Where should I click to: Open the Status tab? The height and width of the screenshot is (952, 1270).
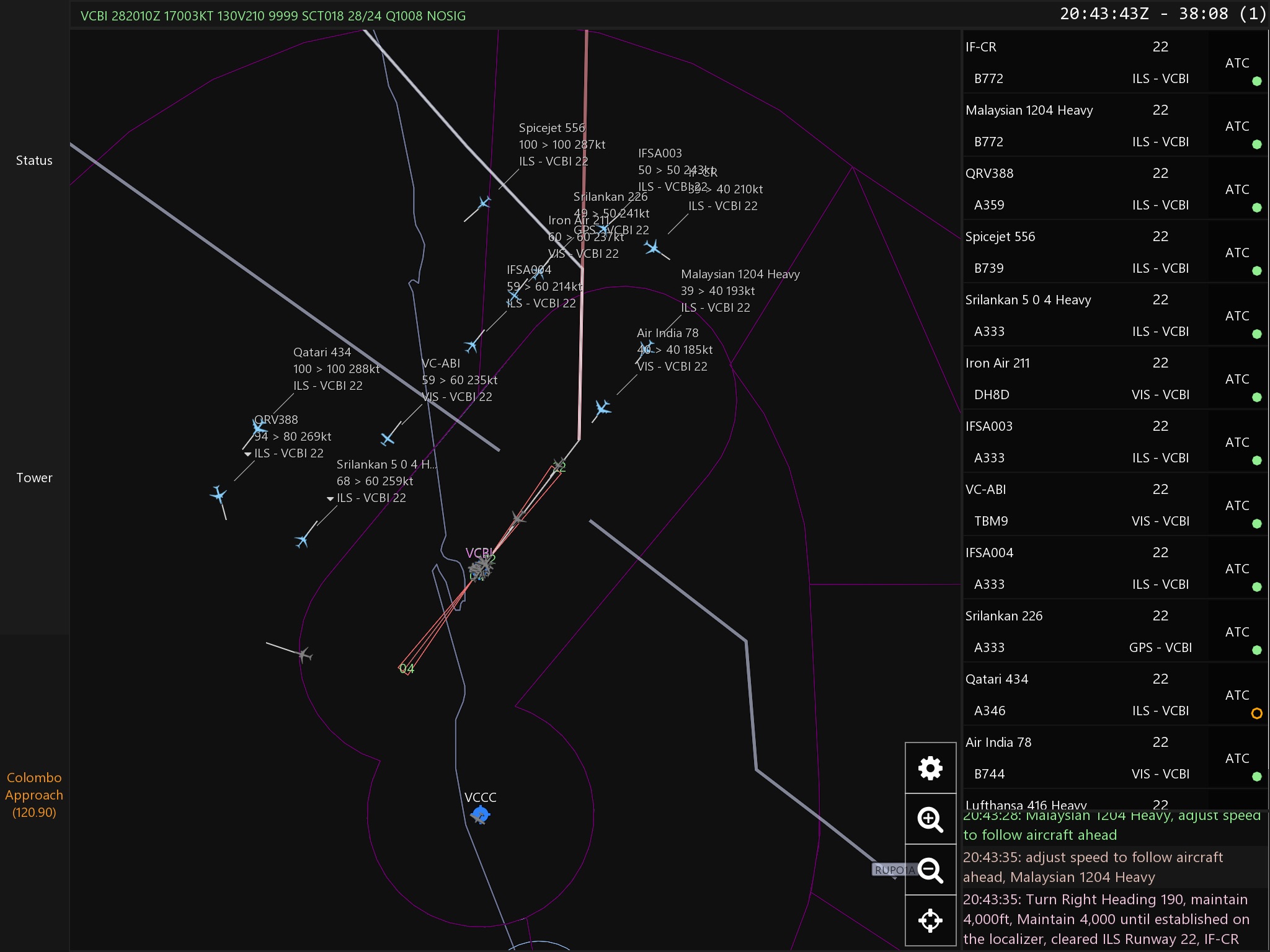(34, 161)
